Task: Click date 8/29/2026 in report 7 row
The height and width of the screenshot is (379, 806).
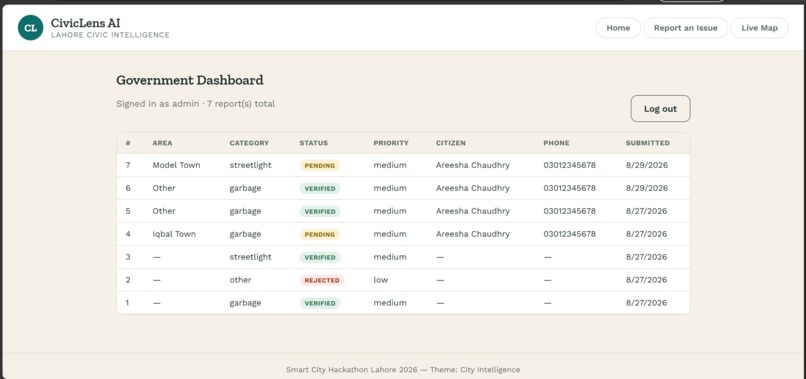Action: point(647,165)
